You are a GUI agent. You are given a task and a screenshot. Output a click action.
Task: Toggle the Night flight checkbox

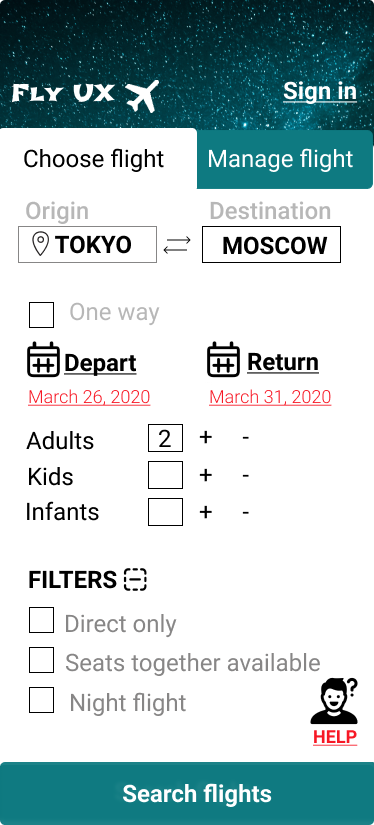(x=41, y=700)
